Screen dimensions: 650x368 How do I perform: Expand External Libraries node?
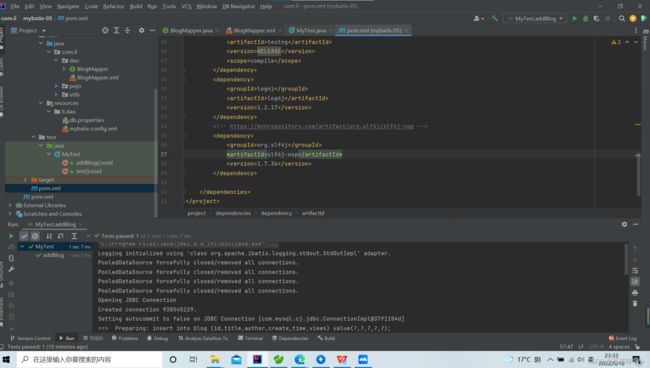click(x=10, y=205)
